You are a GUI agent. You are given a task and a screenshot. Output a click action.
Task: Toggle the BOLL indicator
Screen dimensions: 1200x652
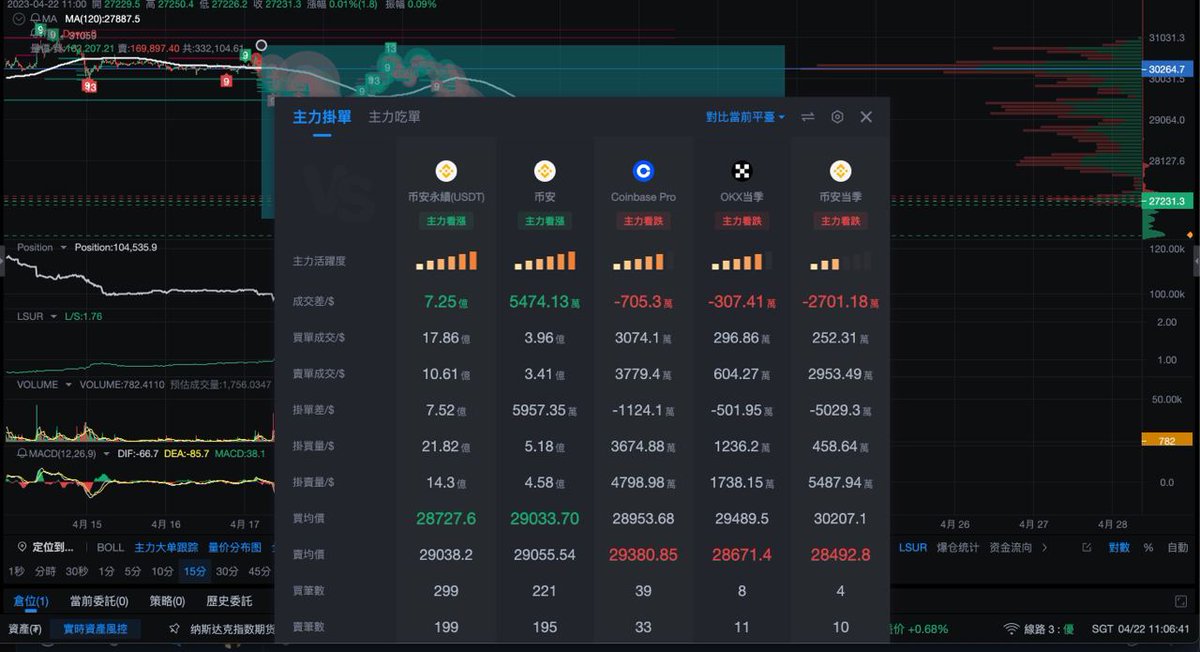(110, 547)
